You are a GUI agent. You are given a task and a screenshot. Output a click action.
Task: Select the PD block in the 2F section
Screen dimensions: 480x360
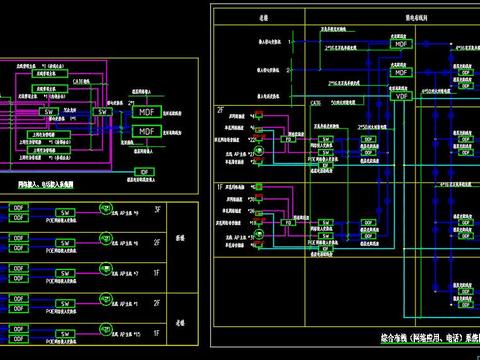[x=288, y=139]
